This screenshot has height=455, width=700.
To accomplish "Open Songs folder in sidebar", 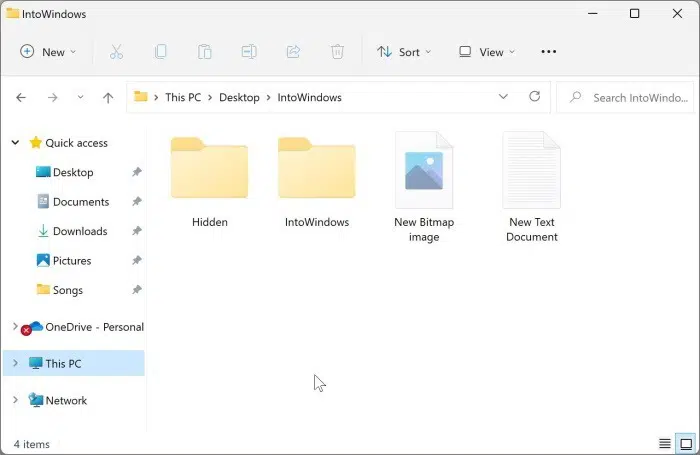I will (x=67, y=290).
